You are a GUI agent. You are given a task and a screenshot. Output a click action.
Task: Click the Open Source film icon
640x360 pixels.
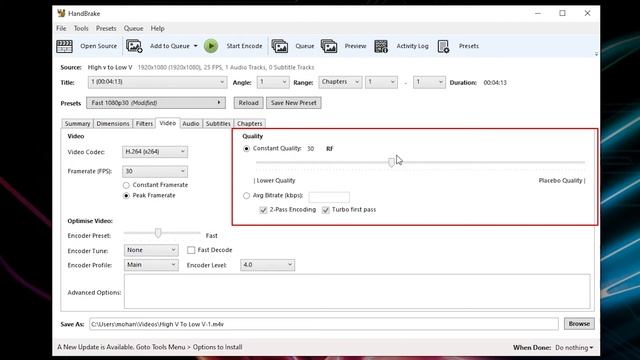coord(64,46)
